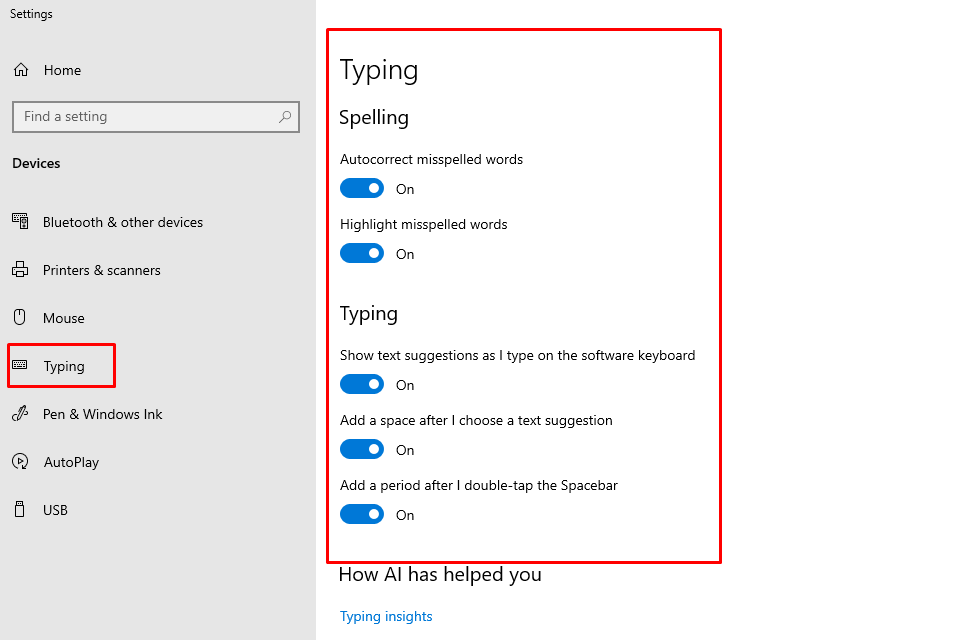The image size is (954, 640).
Task: Click the Spelling section heading
Action: [x=374, y=118]
